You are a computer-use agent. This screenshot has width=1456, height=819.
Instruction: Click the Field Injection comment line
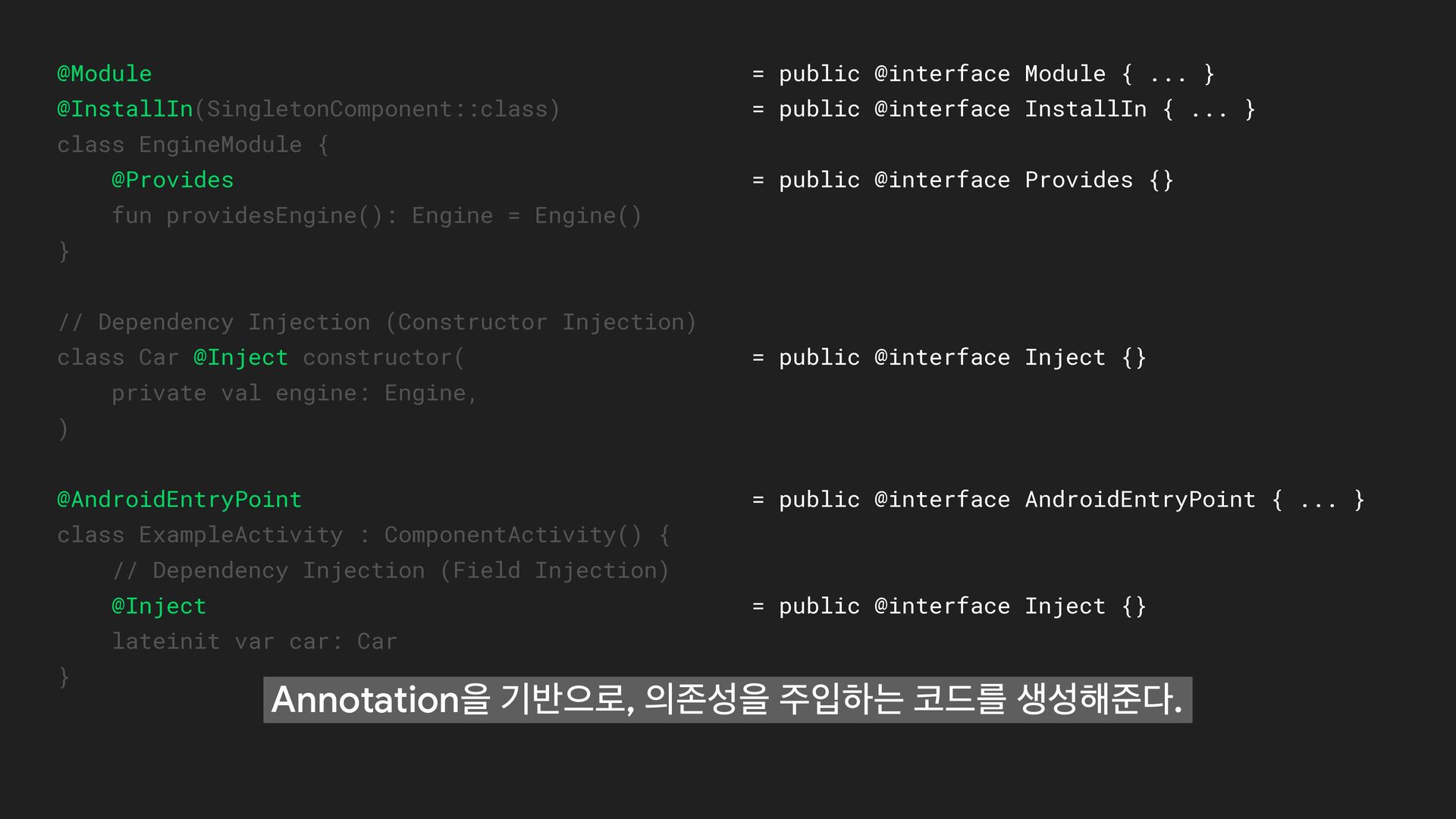pos(390,570)
